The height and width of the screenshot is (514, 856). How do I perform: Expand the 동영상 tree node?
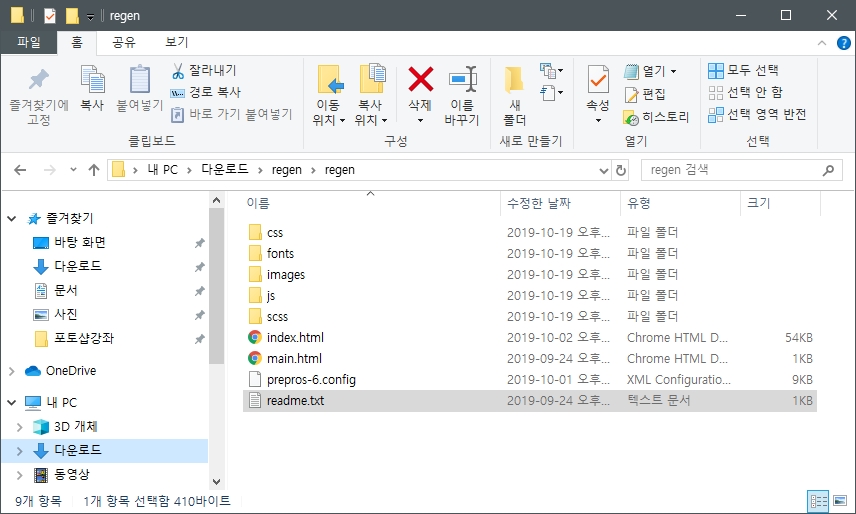20,475
